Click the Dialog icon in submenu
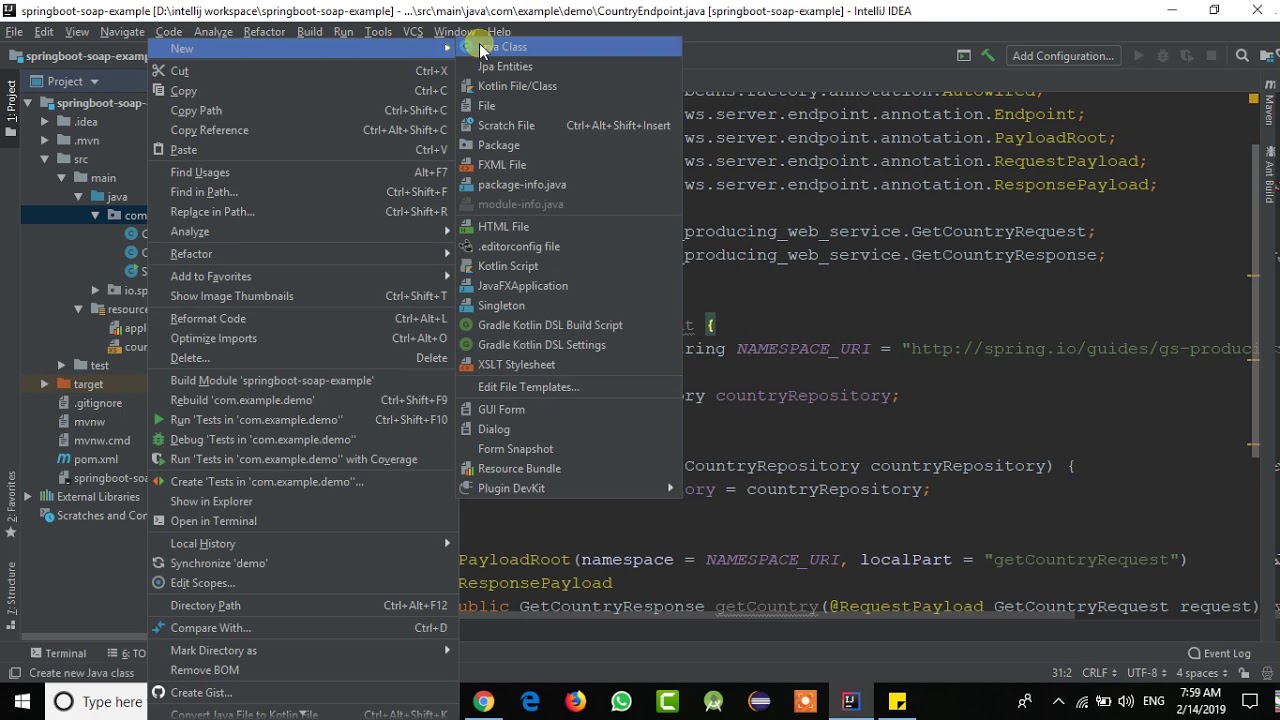 click(x=466, y=429)
